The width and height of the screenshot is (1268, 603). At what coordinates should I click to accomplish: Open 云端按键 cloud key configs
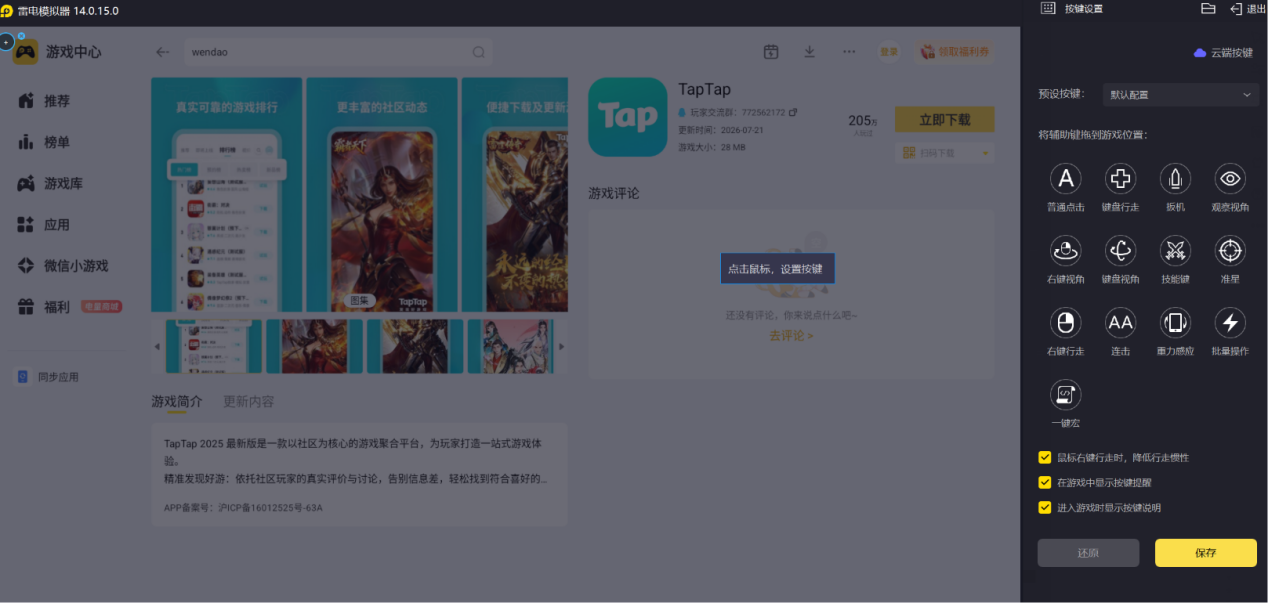click(1223, 53)
